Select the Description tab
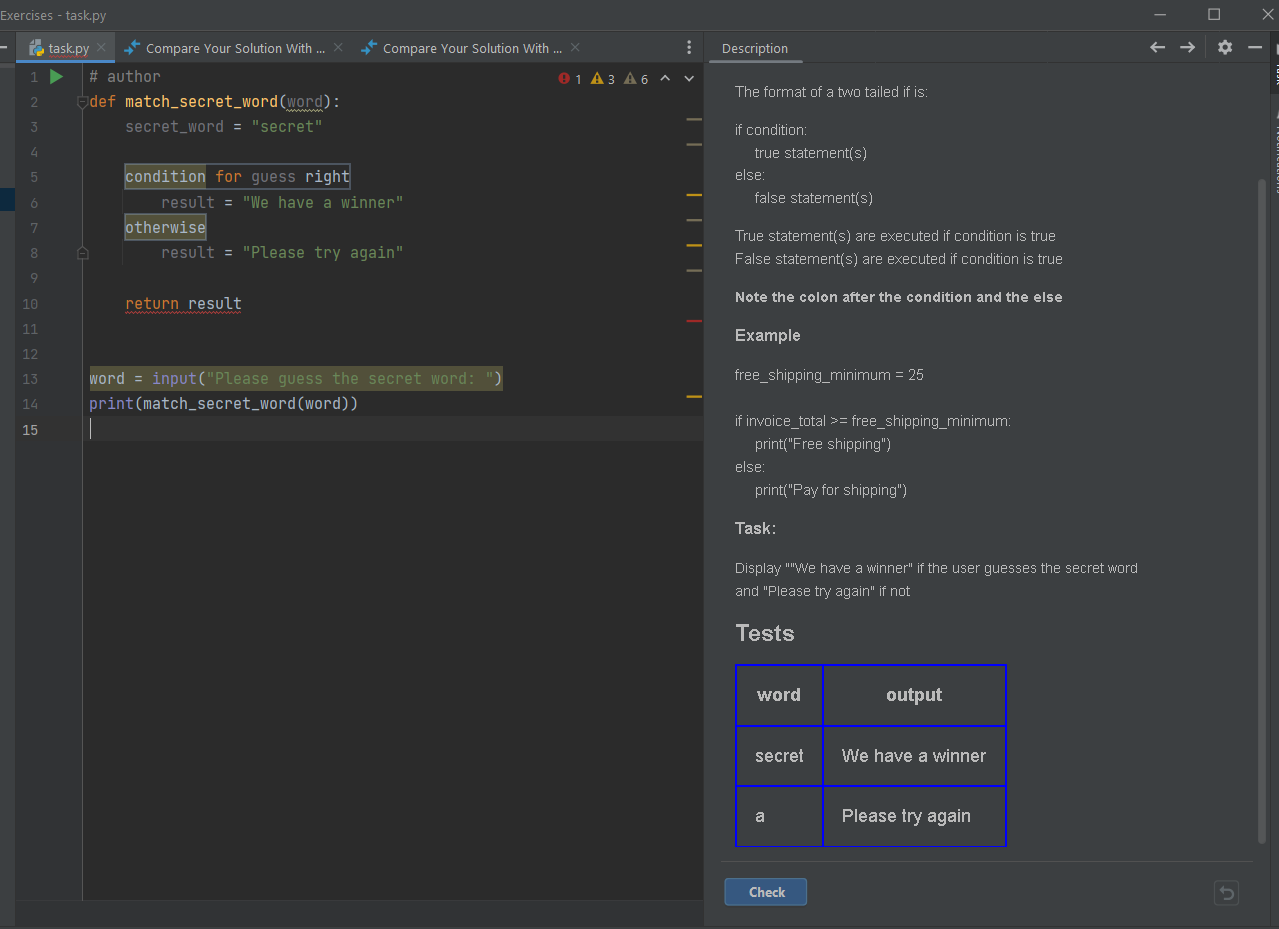The image size is (1279, 929). (x=754, y=47)
